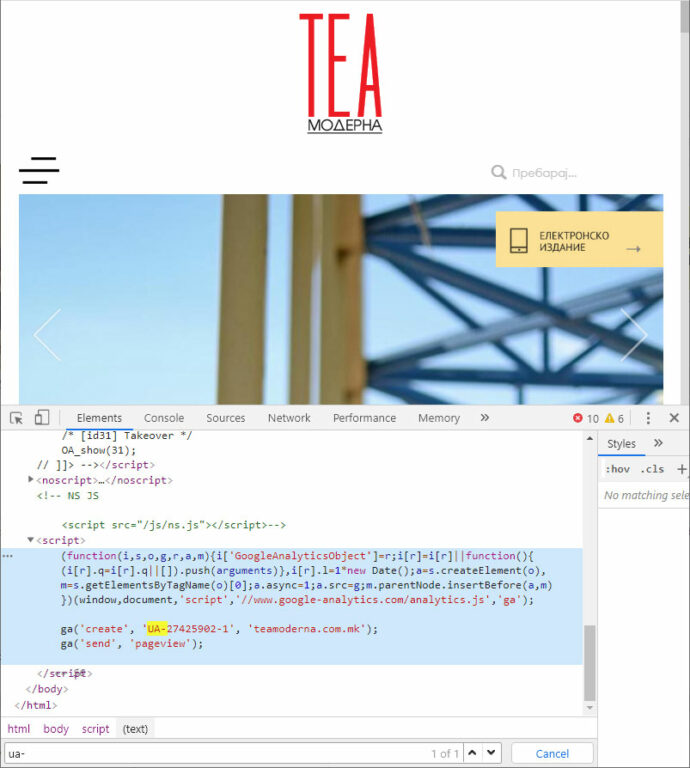This screenshot has height=768, width=690.
Task: Show the previous slide with left arrow
Action: pos(48,335)
